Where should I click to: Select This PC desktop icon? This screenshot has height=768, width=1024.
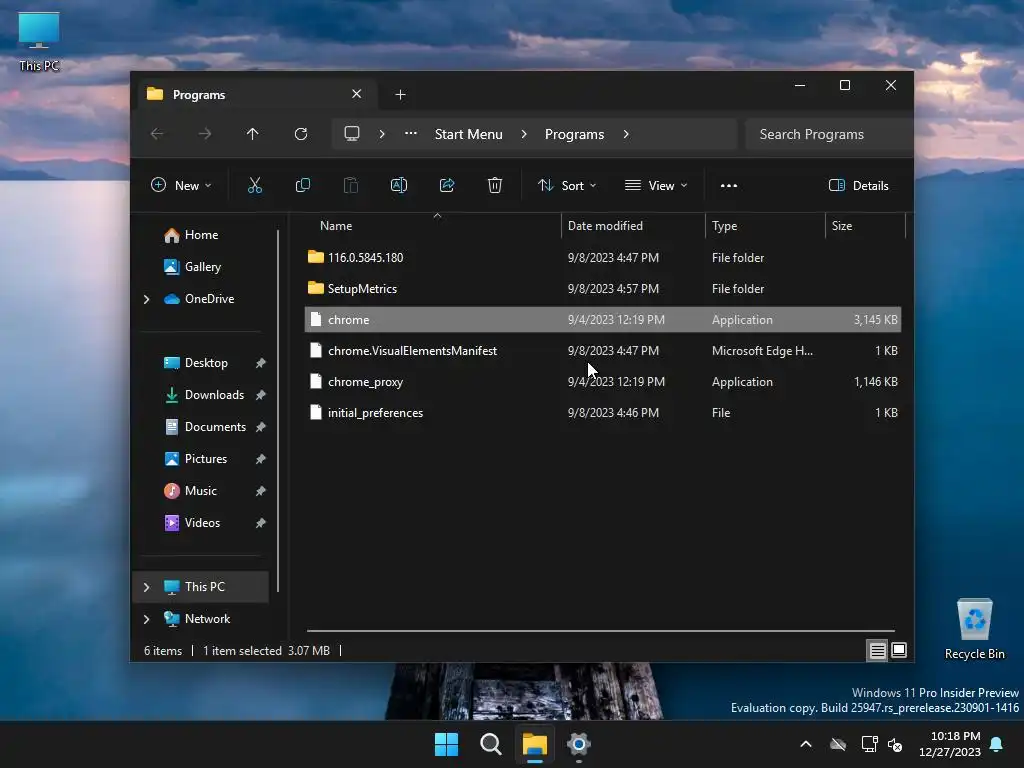click(39, 41)
